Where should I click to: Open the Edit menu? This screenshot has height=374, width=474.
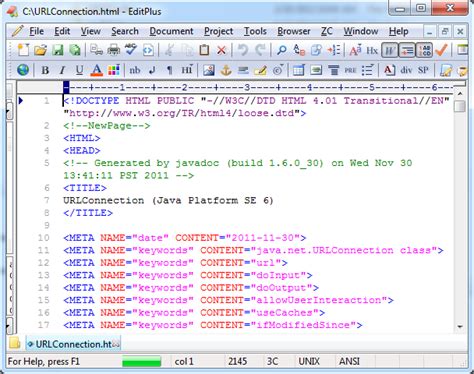click(62, 31)
